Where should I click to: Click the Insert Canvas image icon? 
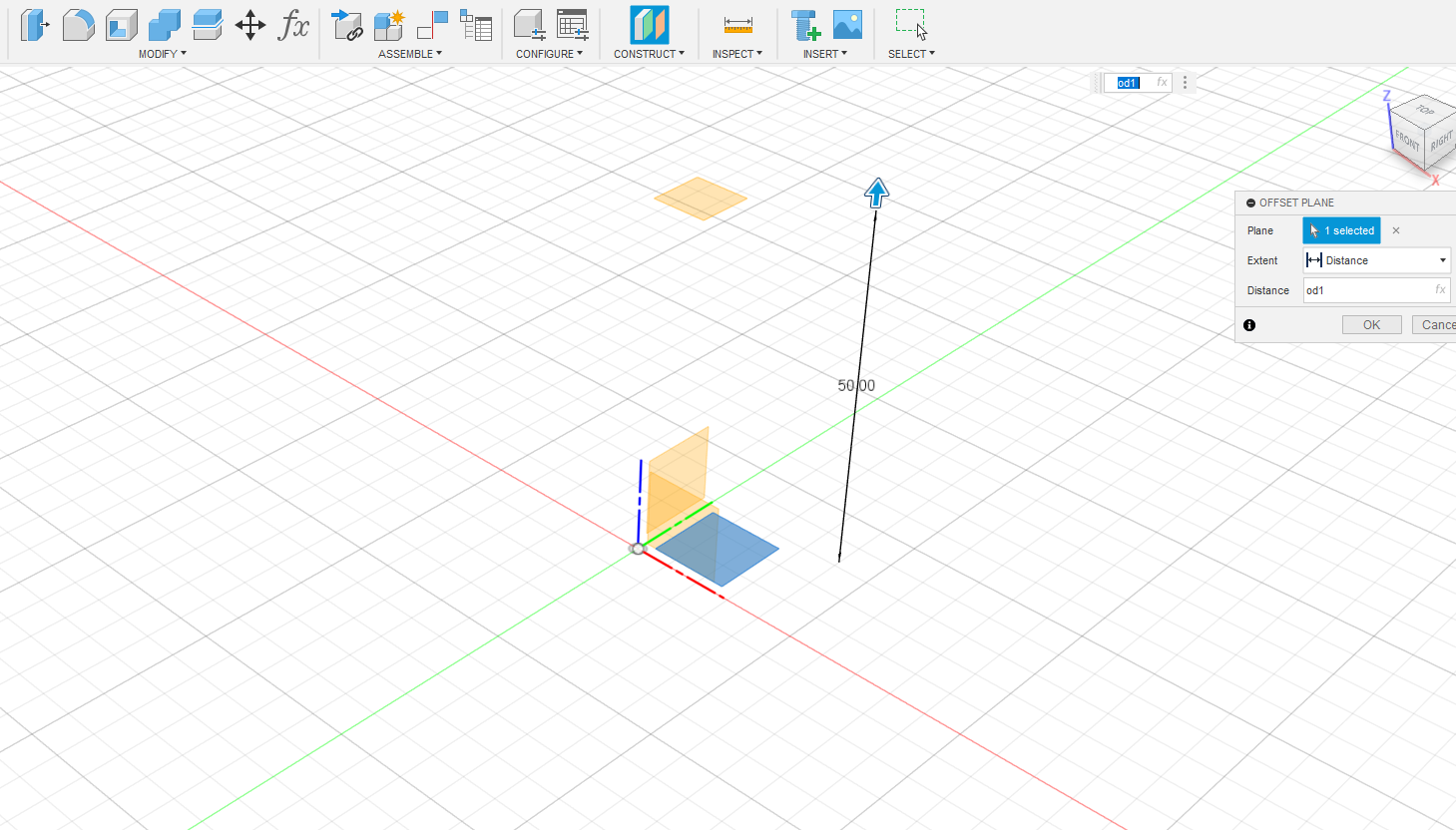pyautogui.click(x=847, y=25)
